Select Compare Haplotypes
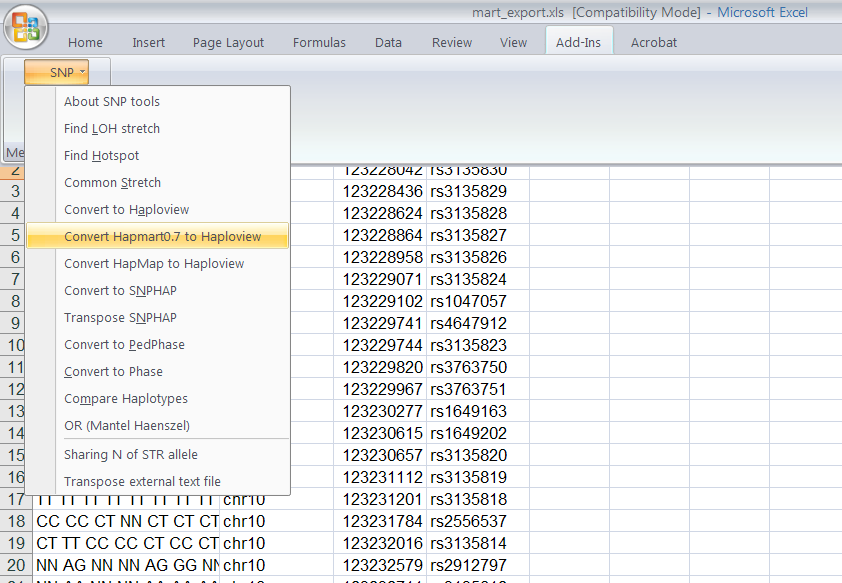This screenshot has height=583, width=842. pyautogui.click(x=157, y=398)
